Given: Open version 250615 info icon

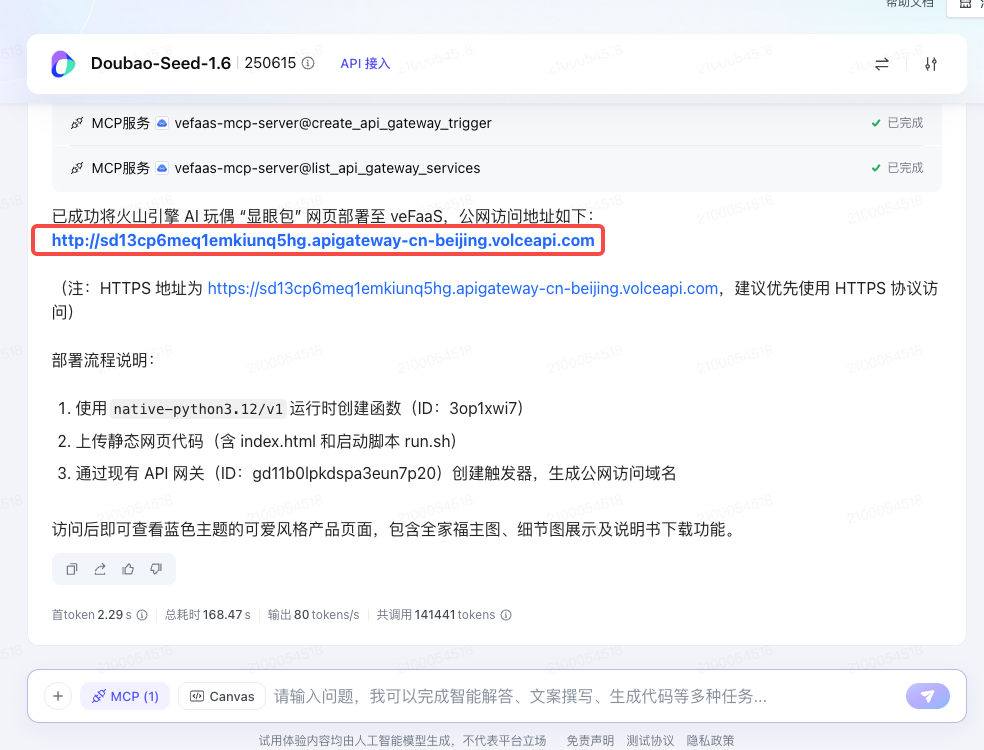Looking at the screenshot, I should (308, 63).
